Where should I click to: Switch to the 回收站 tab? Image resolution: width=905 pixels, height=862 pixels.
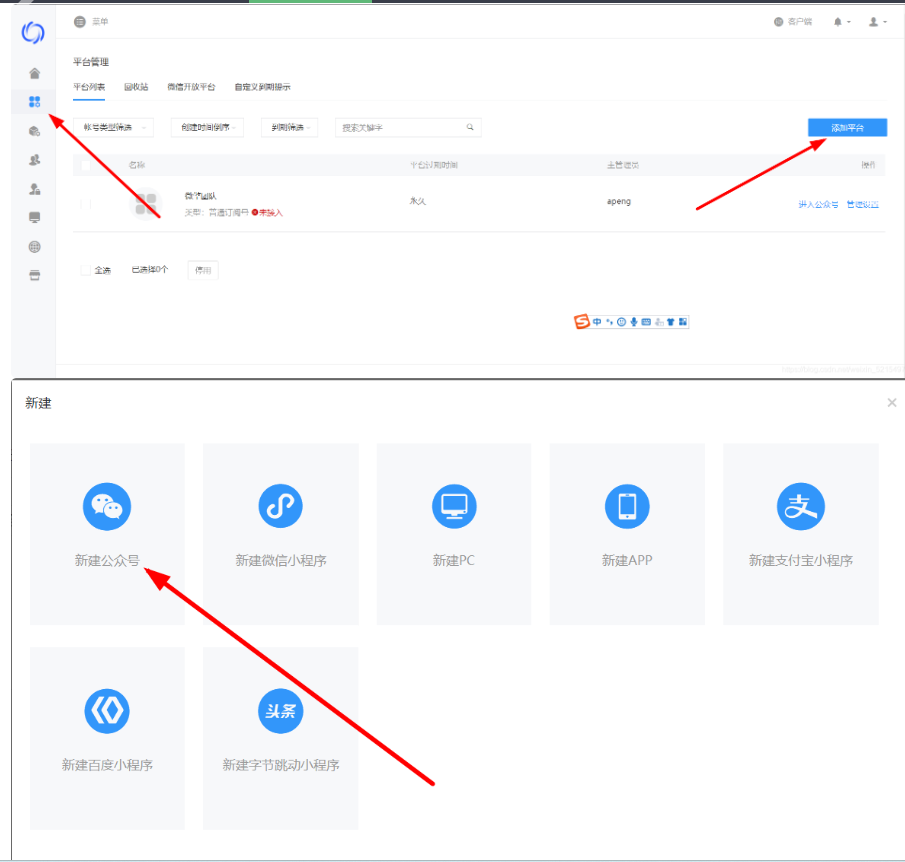coord(136,87)
